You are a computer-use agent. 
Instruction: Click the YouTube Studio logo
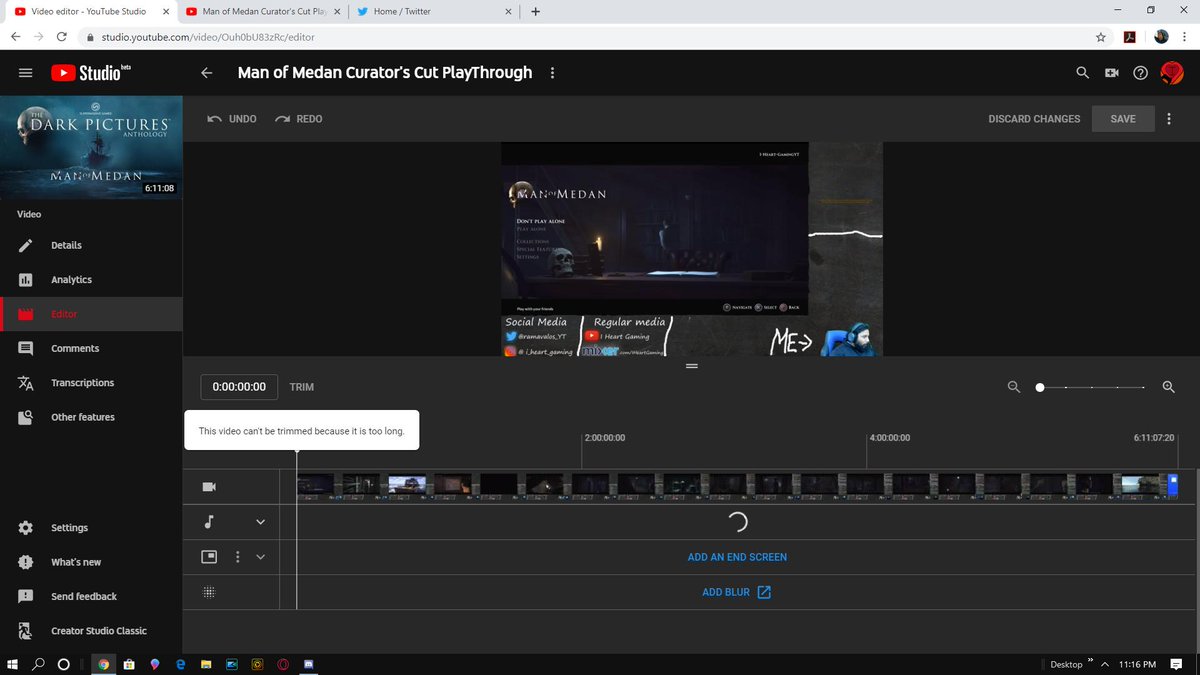coord(91,72)
